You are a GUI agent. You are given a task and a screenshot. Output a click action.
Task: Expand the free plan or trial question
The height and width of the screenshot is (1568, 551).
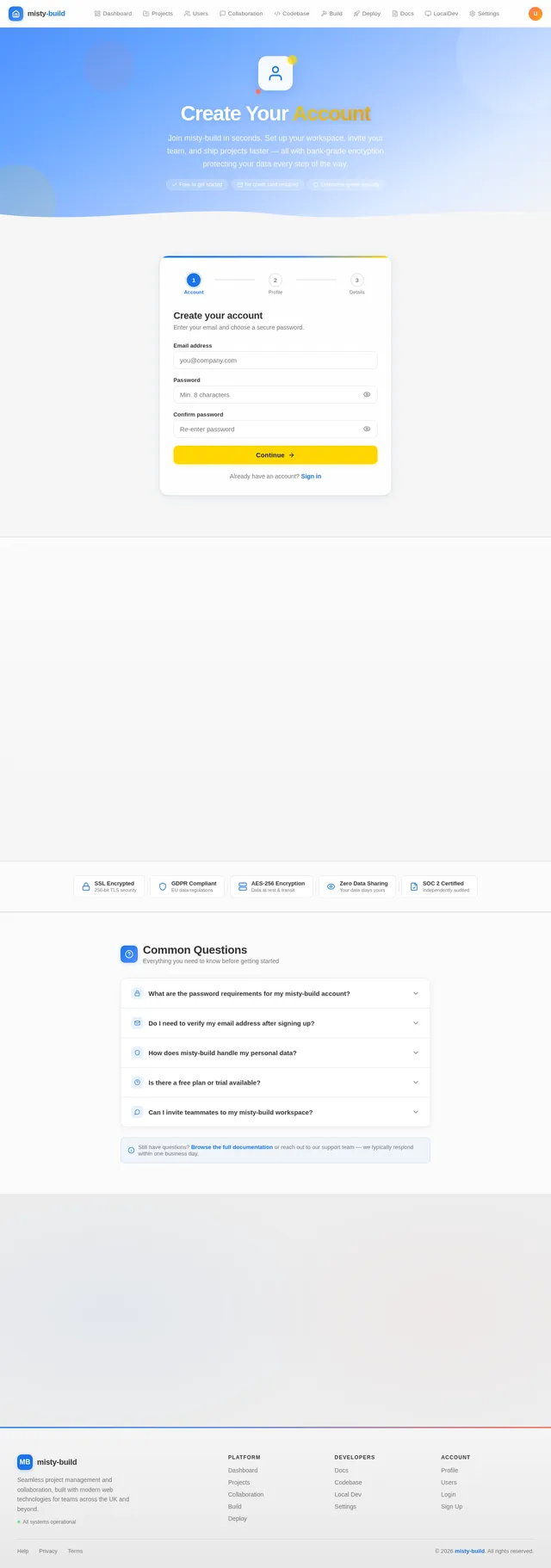point(275,1083)
